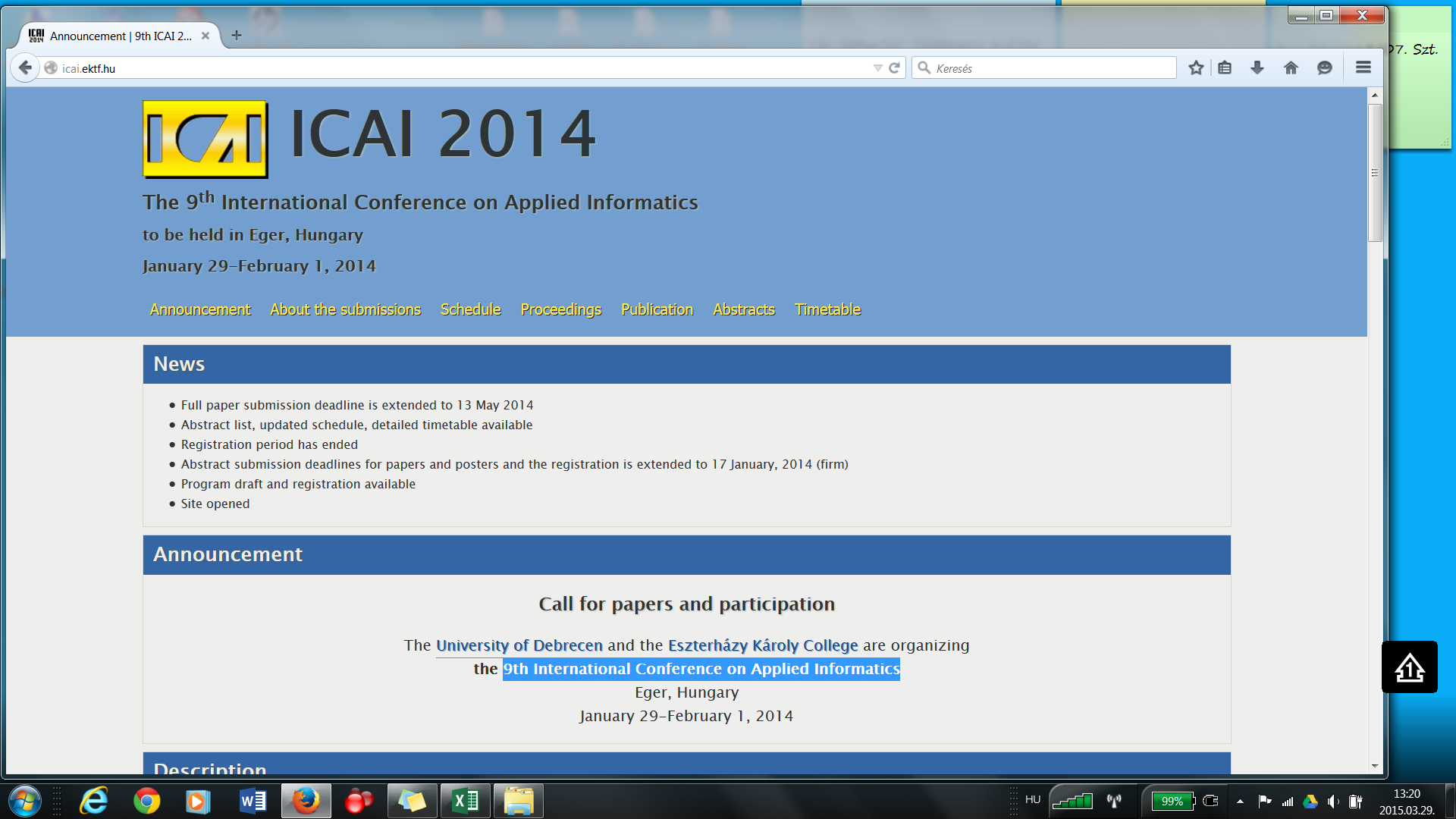Open the Firefox hamburger menu
1456x819 pixels.
pos(1363,68)
